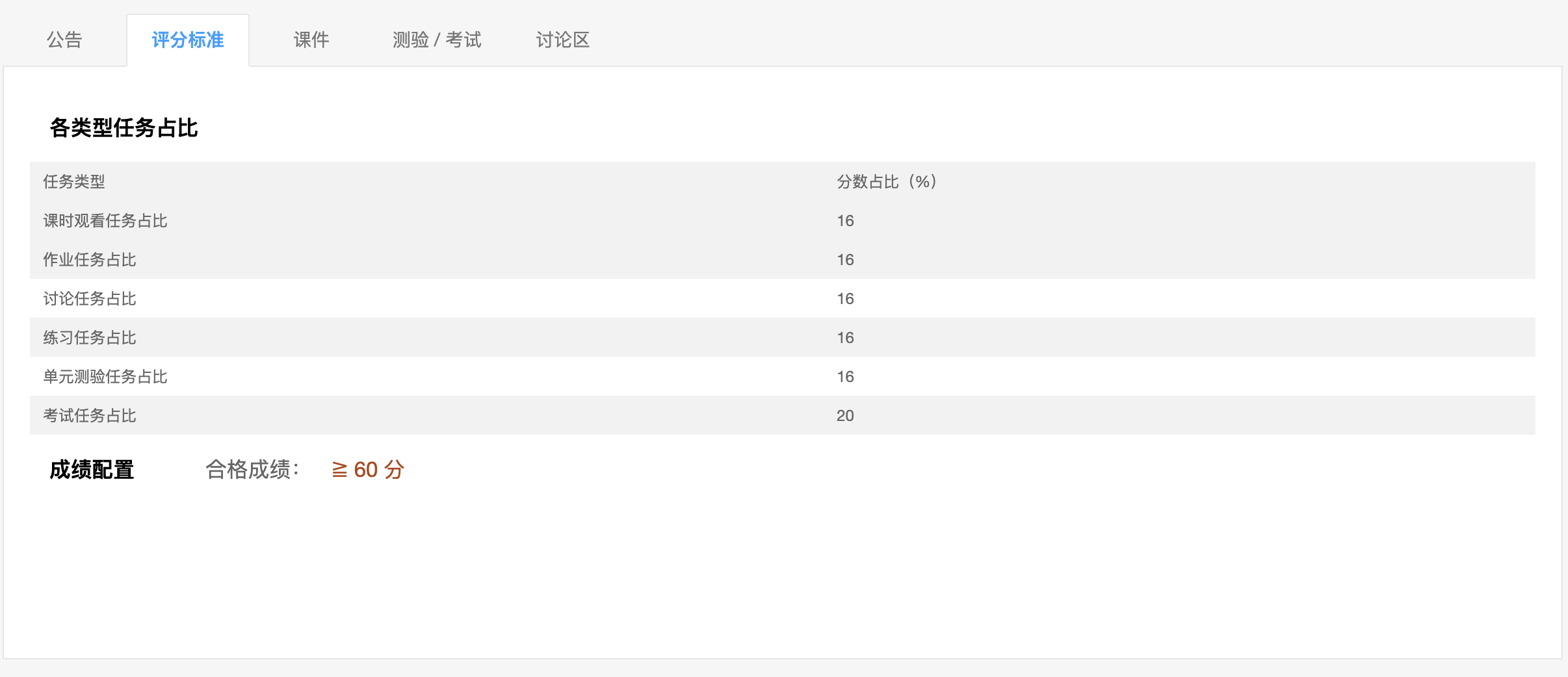The image size is (1568, 677).
Task: Click the 练习任务占比 row label
Action: [90, 338]
